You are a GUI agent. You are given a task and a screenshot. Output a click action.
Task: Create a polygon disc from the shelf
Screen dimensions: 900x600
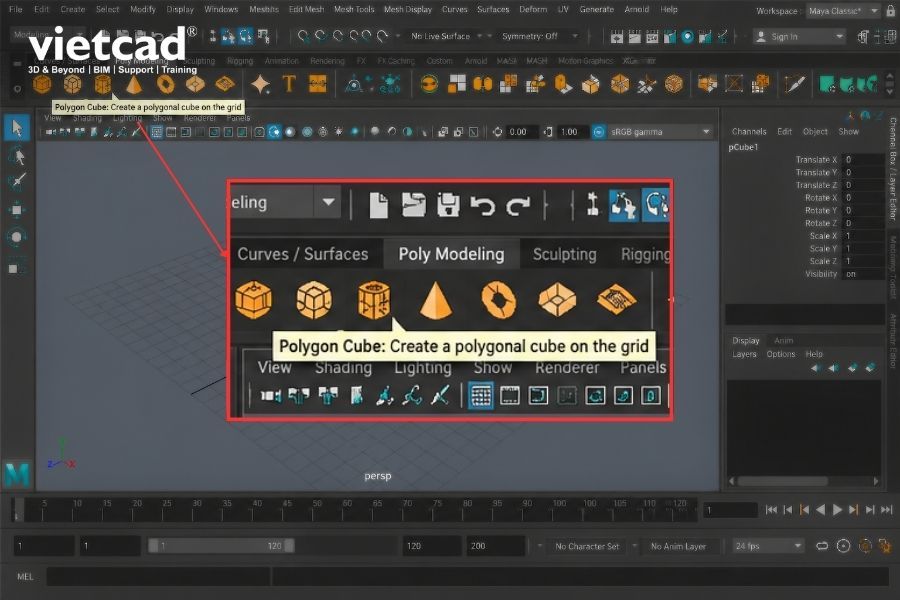(225, 84)
